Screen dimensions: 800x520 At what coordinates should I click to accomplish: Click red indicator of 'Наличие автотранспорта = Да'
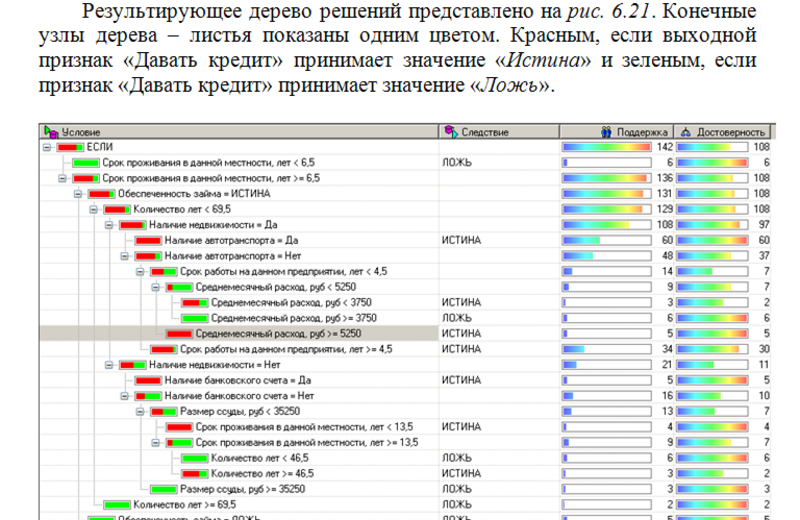[148, 241]
